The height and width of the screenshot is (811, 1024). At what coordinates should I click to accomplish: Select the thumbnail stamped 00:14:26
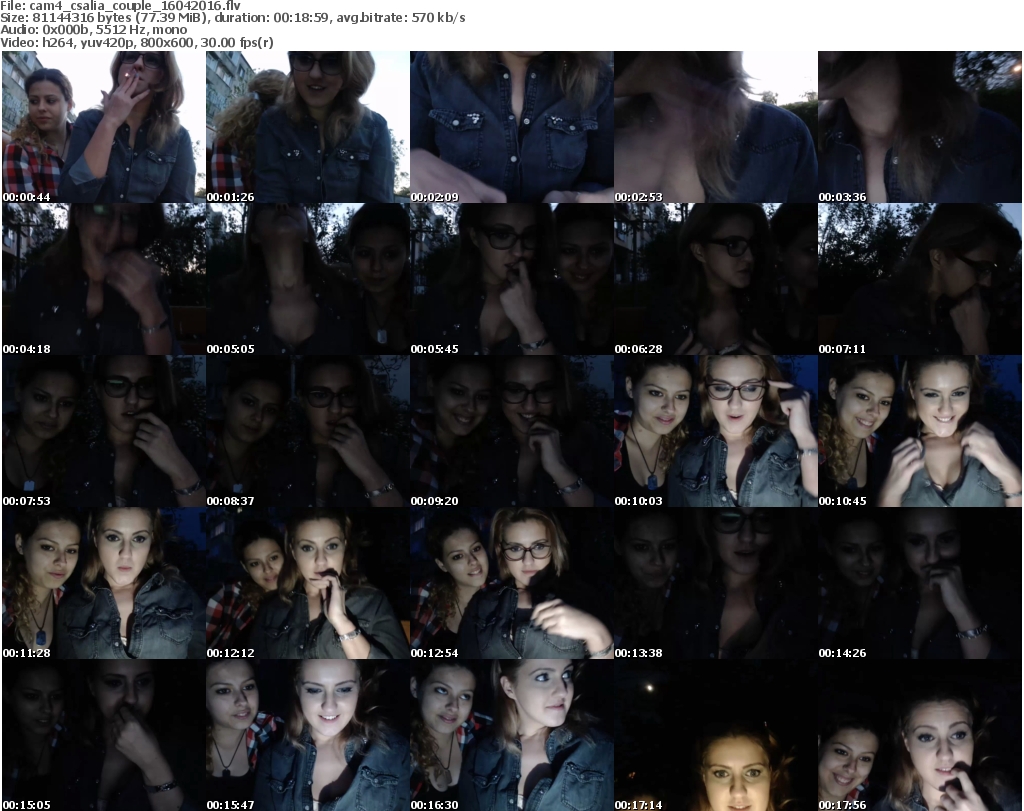(920, 583)
